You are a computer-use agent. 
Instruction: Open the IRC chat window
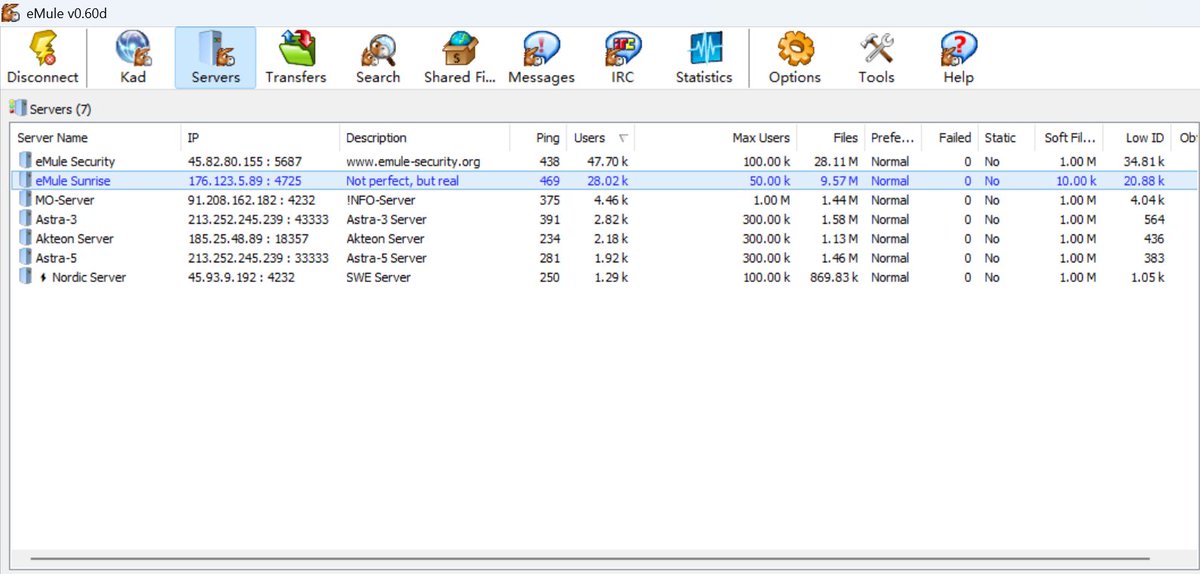point(623,58)
